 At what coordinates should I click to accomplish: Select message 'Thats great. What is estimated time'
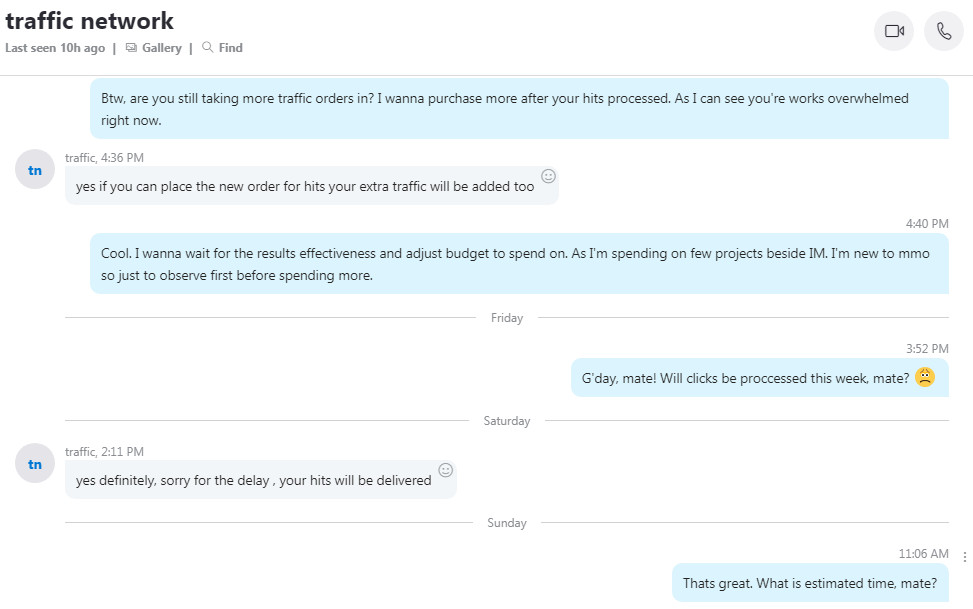point(810,583)
